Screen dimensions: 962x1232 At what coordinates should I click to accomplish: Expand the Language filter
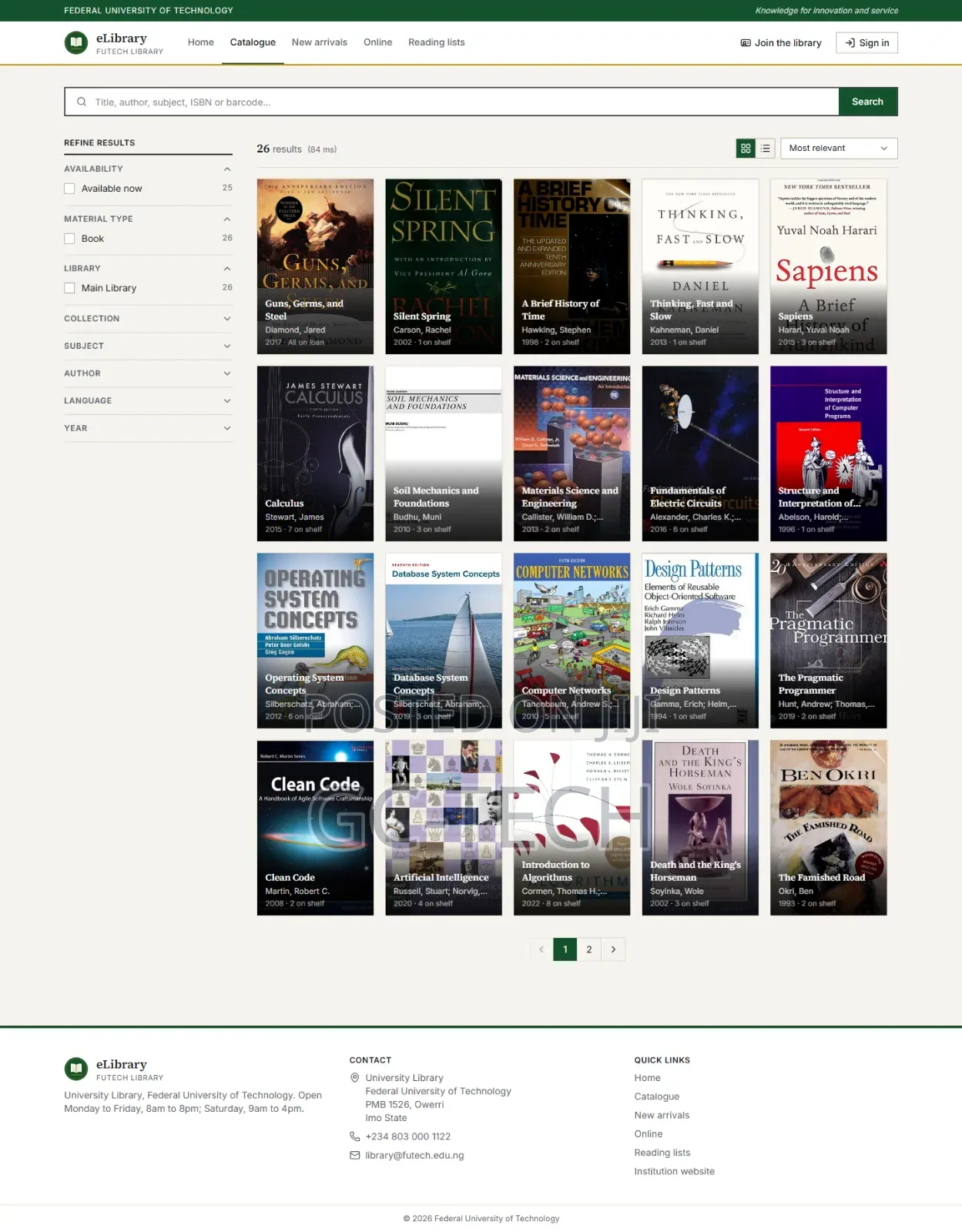pos(148,401)
